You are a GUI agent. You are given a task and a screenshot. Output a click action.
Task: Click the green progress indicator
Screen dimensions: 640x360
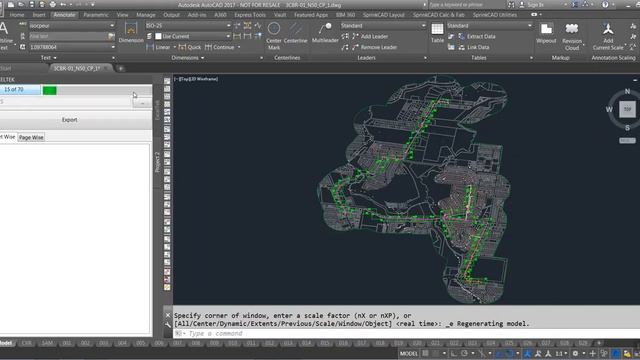49,90
